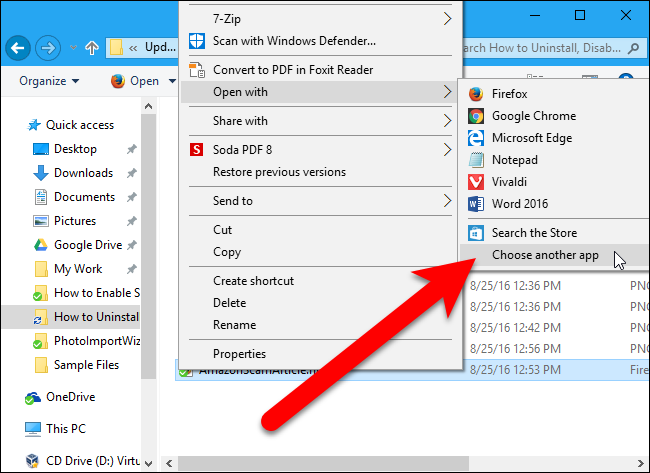Open Documents in the sidebar
Viewport: 650px width, 473px height.
(x=74, y=197)
